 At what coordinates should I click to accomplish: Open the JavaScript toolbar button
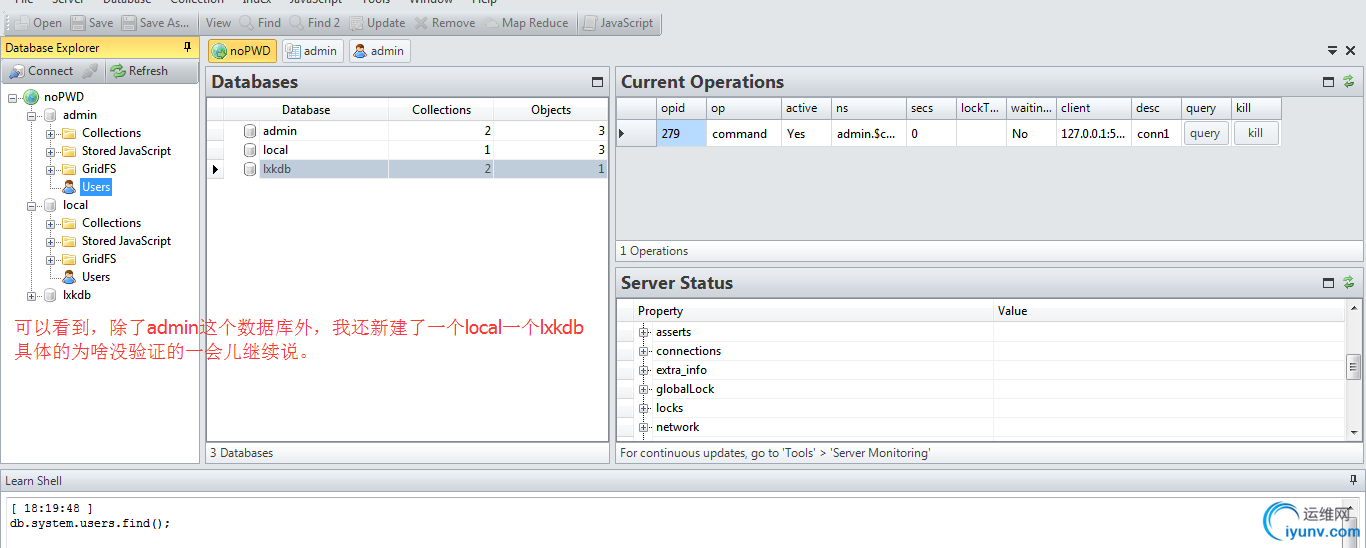point(618,23)
